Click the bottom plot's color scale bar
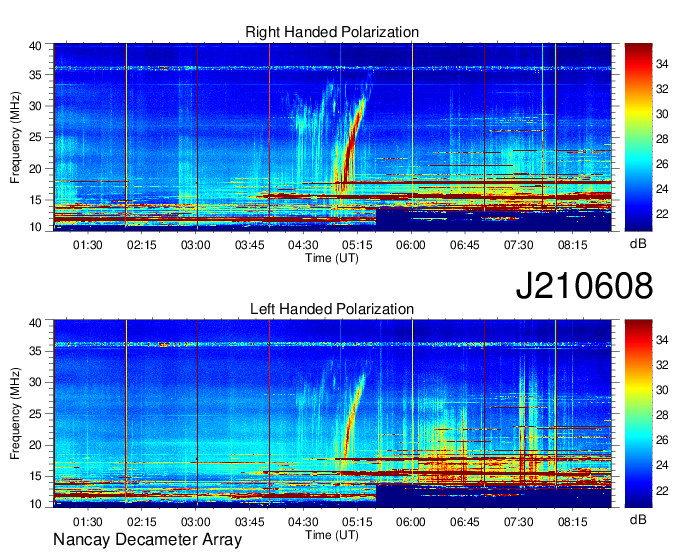 click(x=638, y=413)
